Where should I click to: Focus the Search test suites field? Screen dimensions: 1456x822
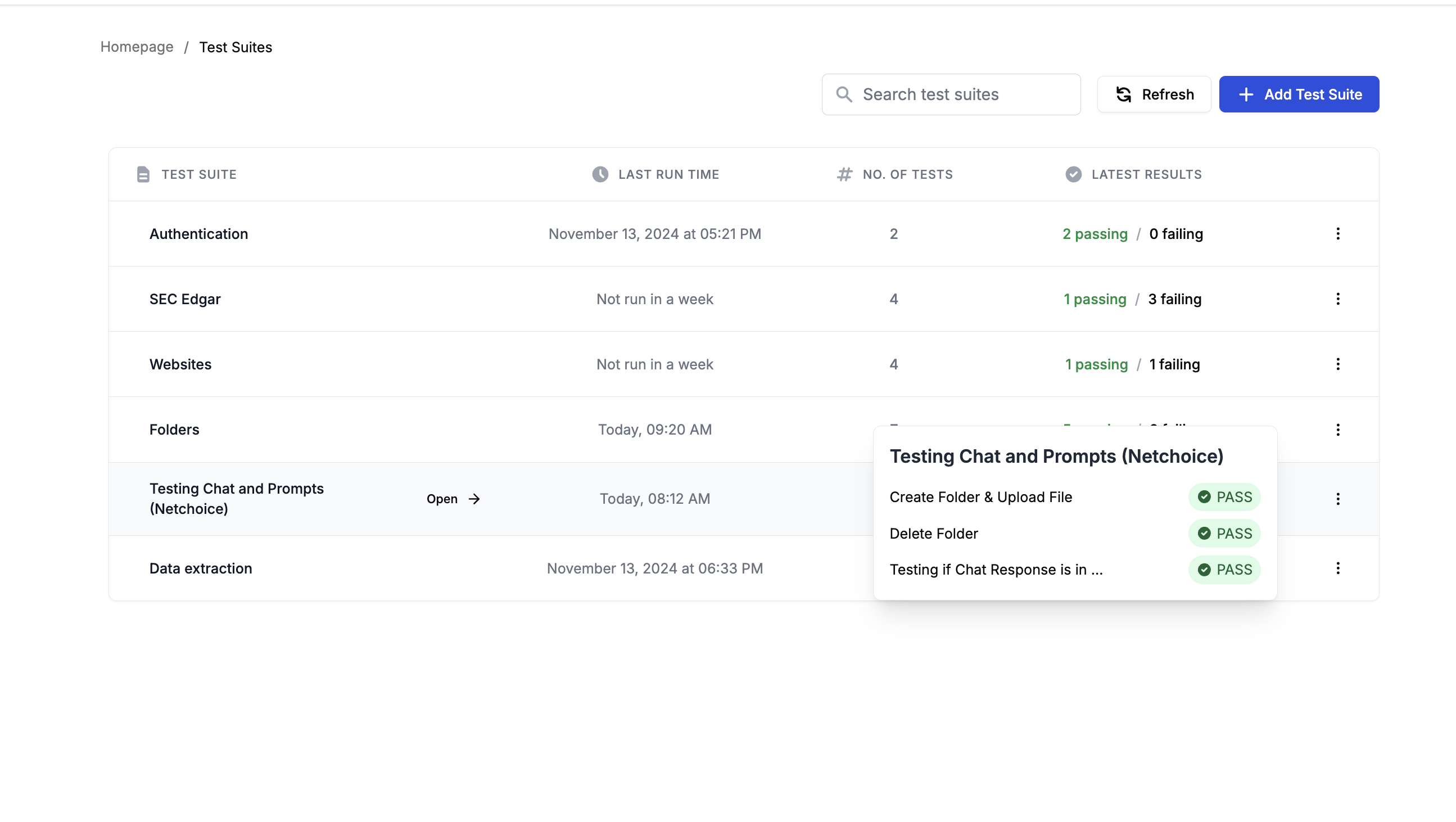pos(961,94)
